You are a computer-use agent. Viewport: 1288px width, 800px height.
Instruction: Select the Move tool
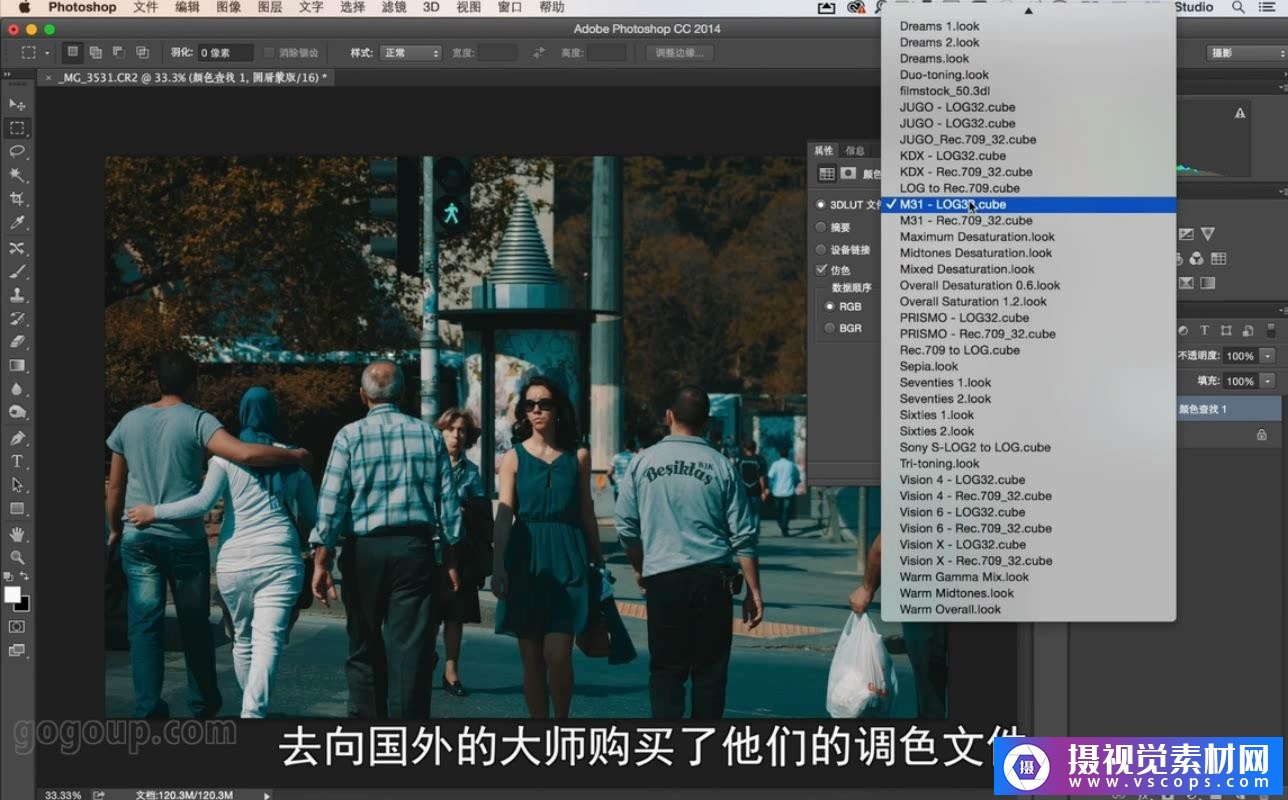click(x=17, y=104)
